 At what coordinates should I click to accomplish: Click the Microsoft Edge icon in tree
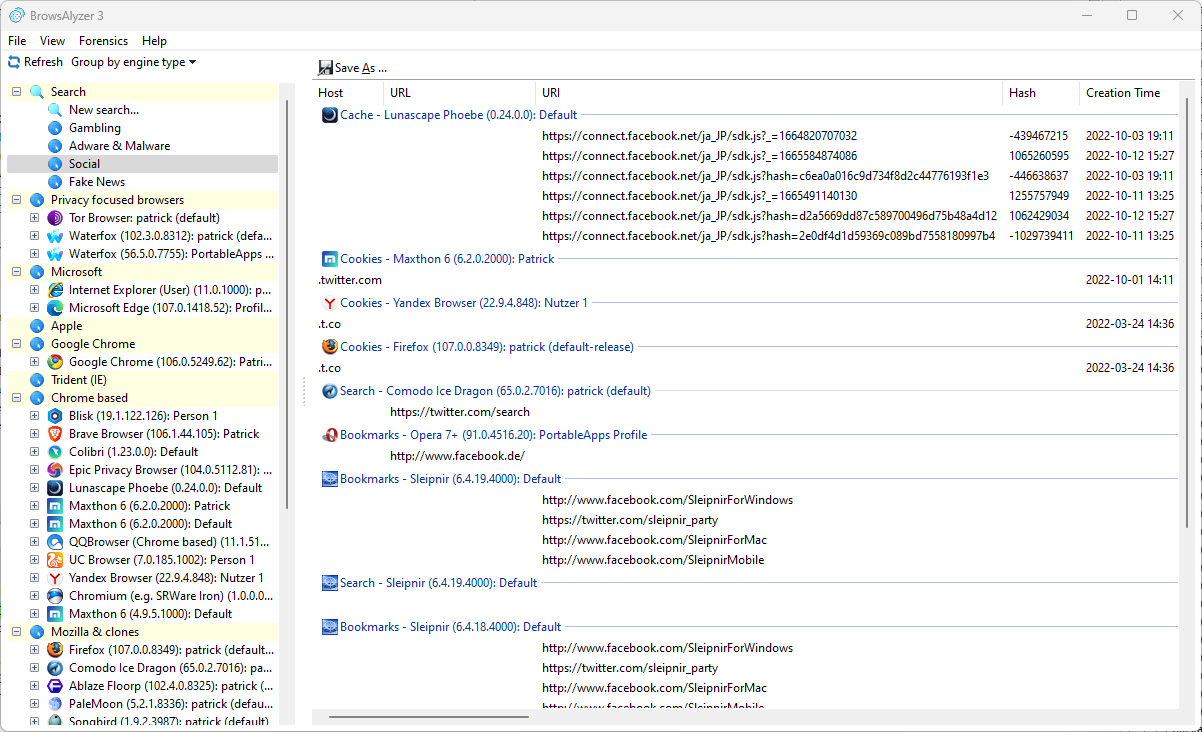(55, 308)
